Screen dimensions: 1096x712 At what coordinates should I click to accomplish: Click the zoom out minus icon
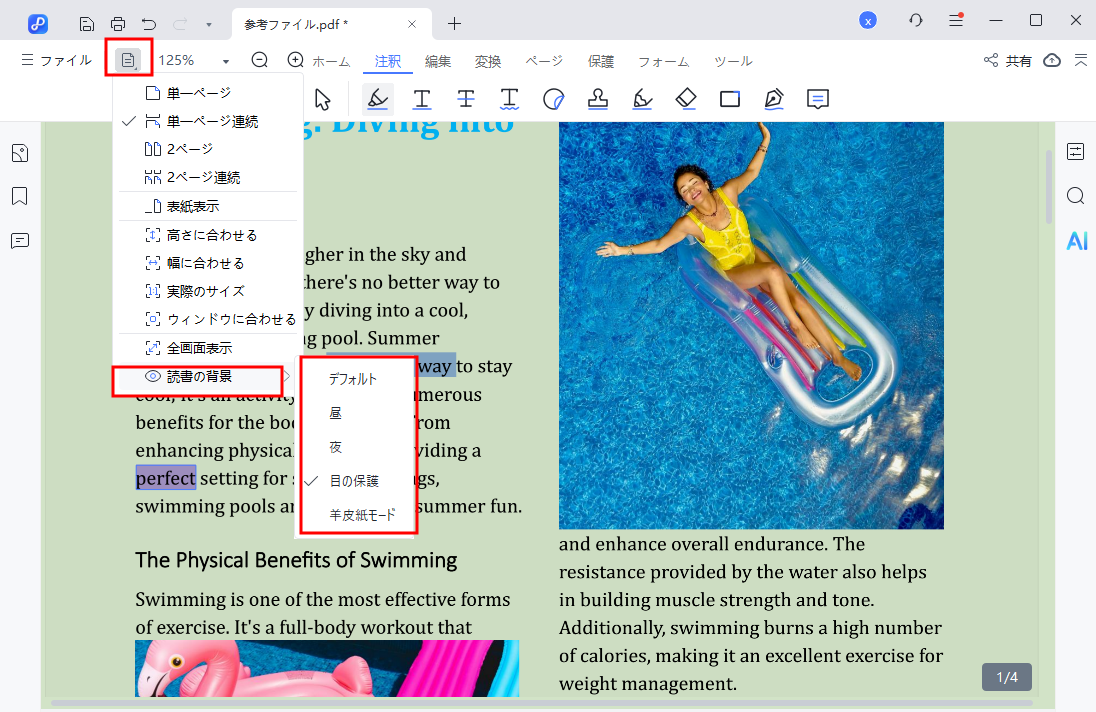tap(260, 60)
